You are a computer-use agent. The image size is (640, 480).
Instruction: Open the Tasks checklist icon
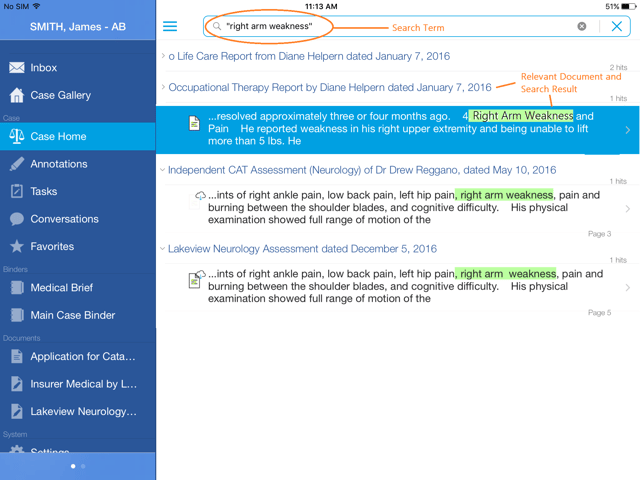(x=17, y=191)
